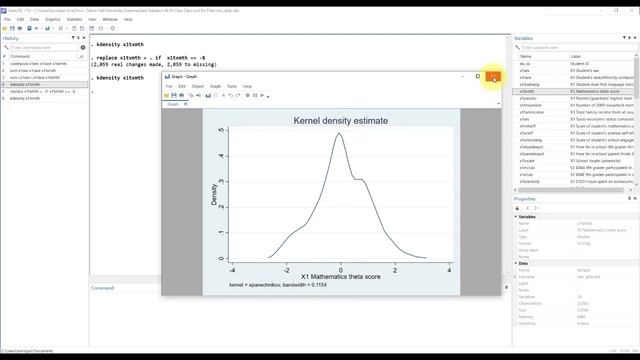
Task: Click the wrench icon in the History panel
Action: (x=6, y=48)
